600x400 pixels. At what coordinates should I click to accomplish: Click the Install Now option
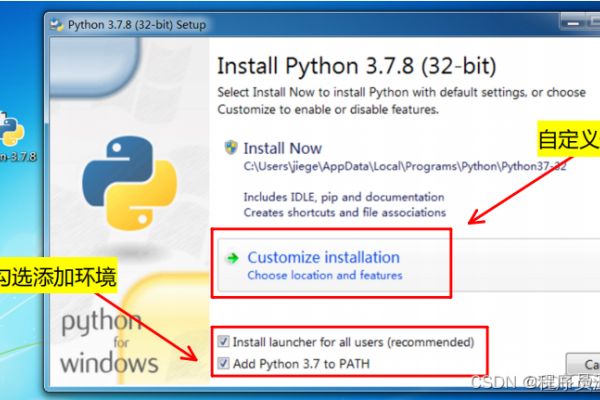[x=283, y=149]
